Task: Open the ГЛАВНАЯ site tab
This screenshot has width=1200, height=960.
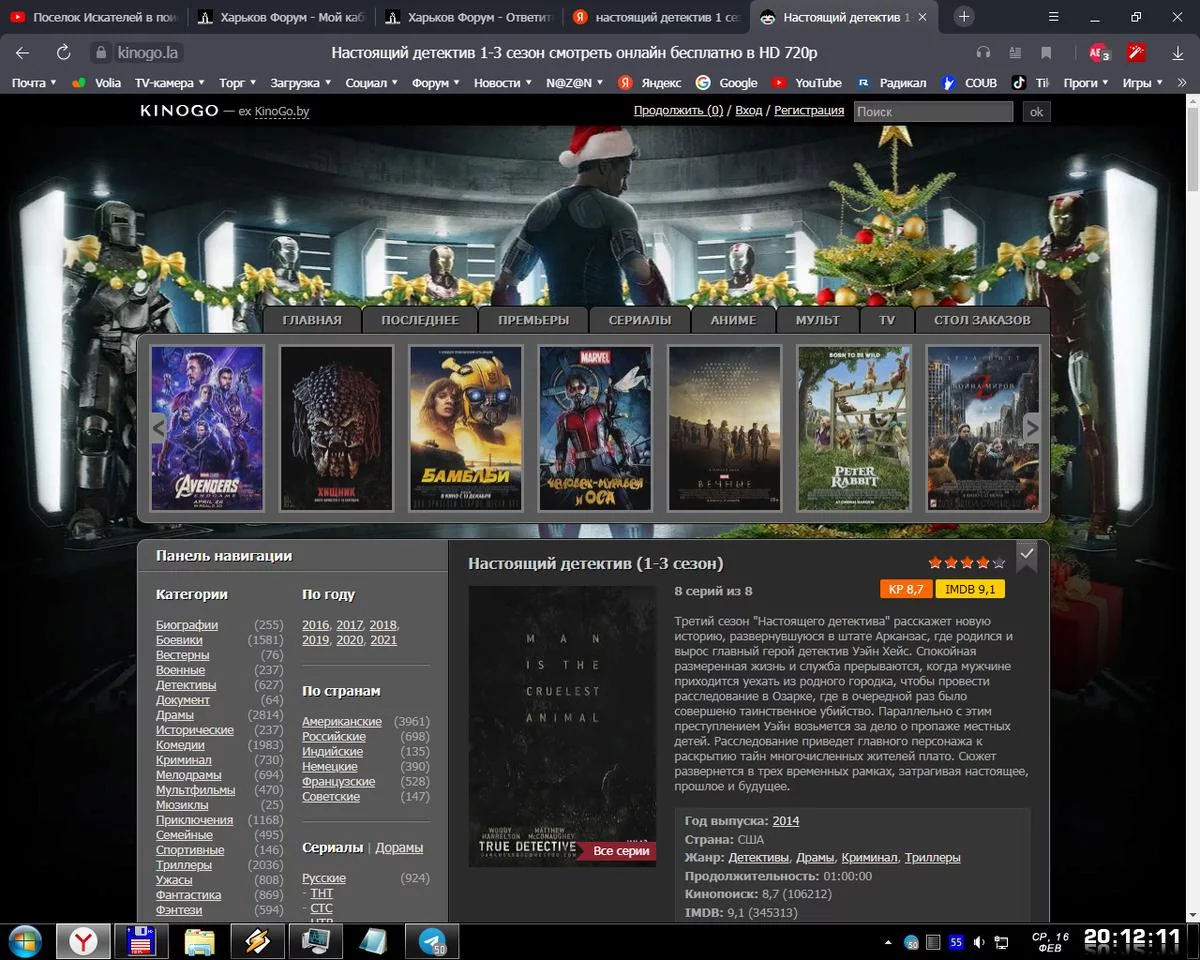Action: tap(312, 320)
